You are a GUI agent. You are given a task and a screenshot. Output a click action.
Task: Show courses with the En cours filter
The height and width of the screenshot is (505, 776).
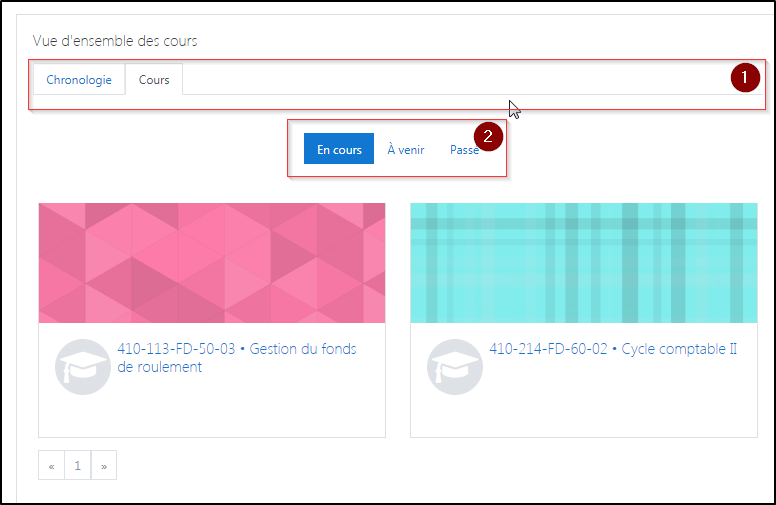[339, 150]
